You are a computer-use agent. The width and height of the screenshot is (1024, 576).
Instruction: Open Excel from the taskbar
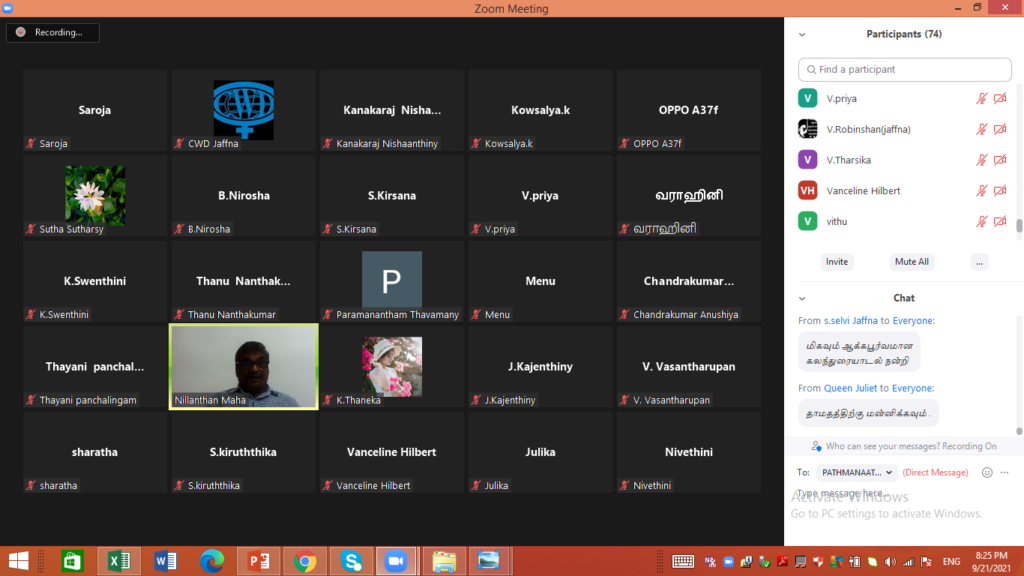(x=119, y=561)
